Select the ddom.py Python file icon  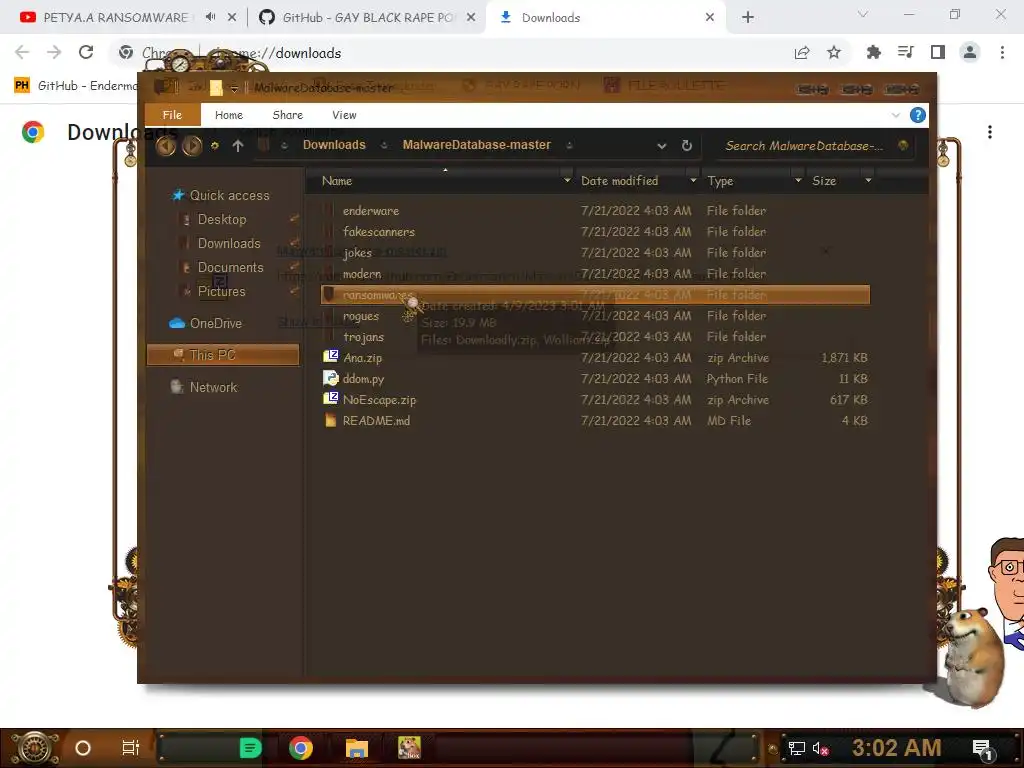pyautogui.click(x=330, y=378)
